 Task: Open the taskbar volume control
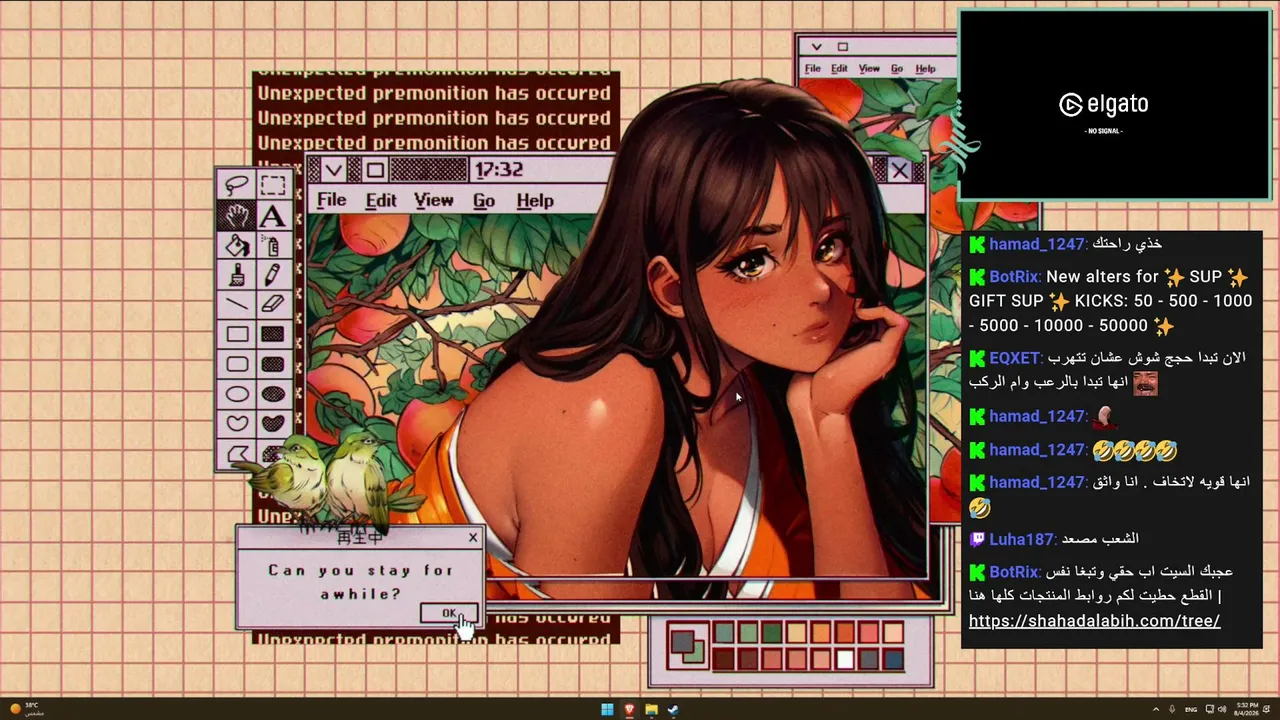(x=1222, y=710)
